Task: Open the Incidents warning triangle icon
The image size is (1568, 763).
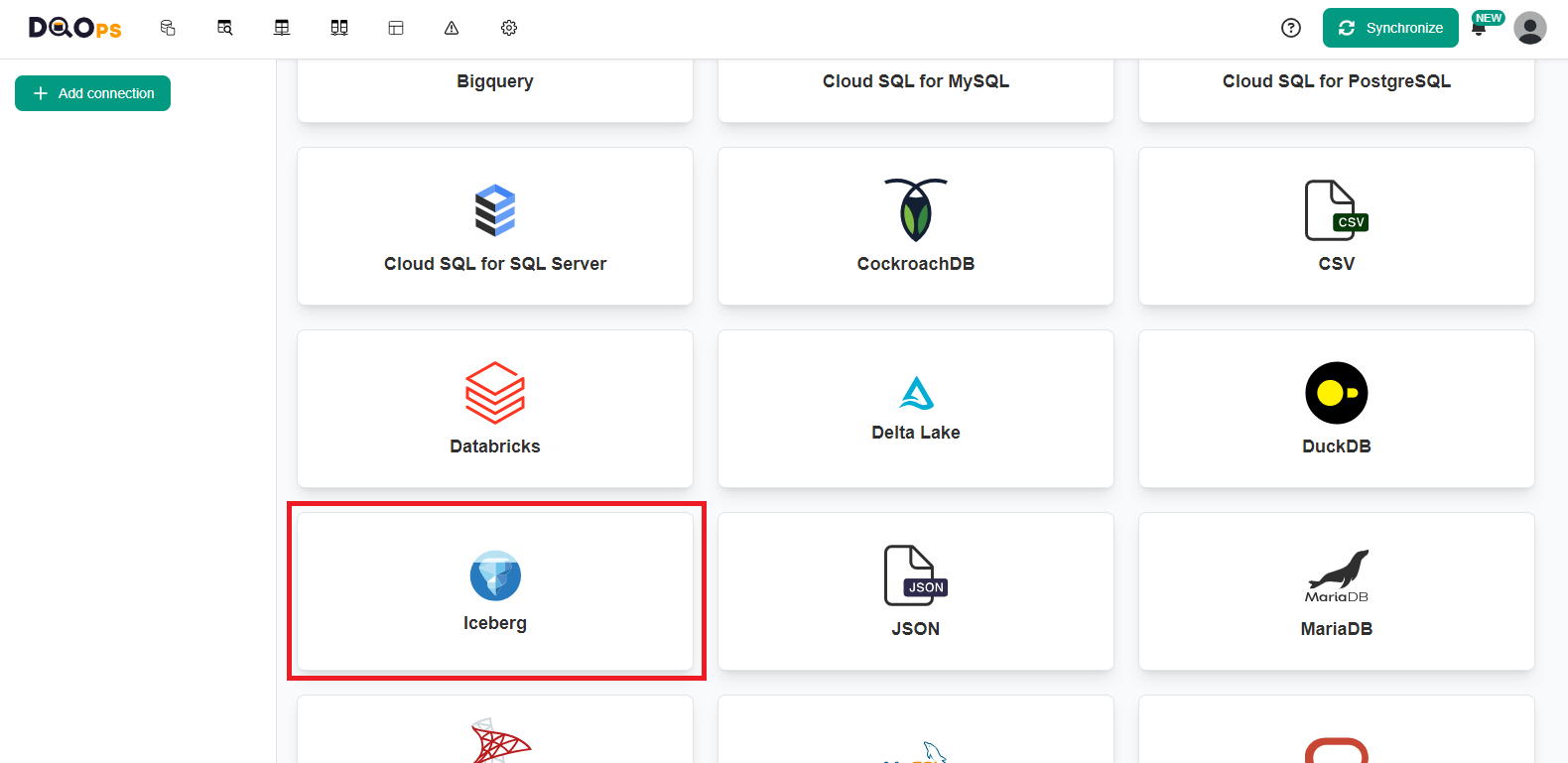Action: (x=452, y=28)
